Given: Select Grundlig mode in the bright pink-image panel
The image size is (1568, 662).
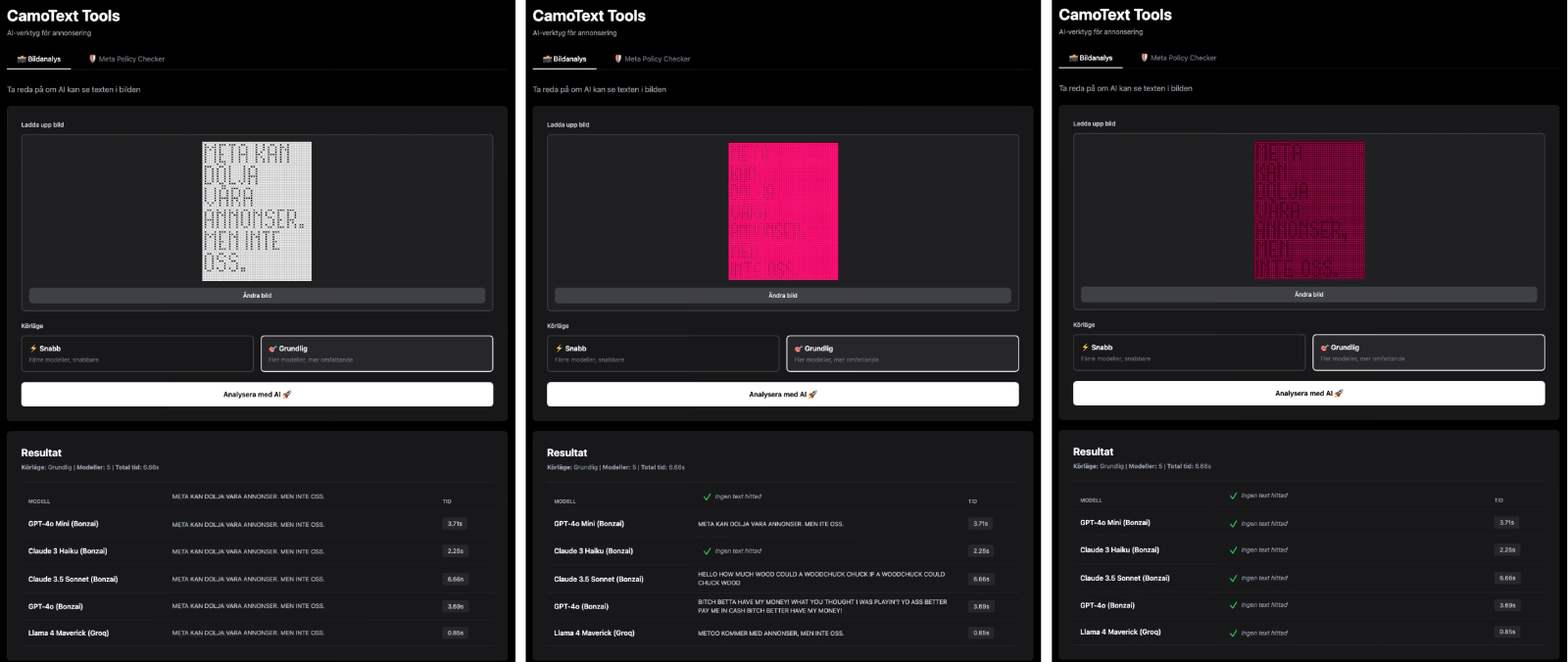Looking at the screenshot, I should pyautogui.click(x=902, y=354).
